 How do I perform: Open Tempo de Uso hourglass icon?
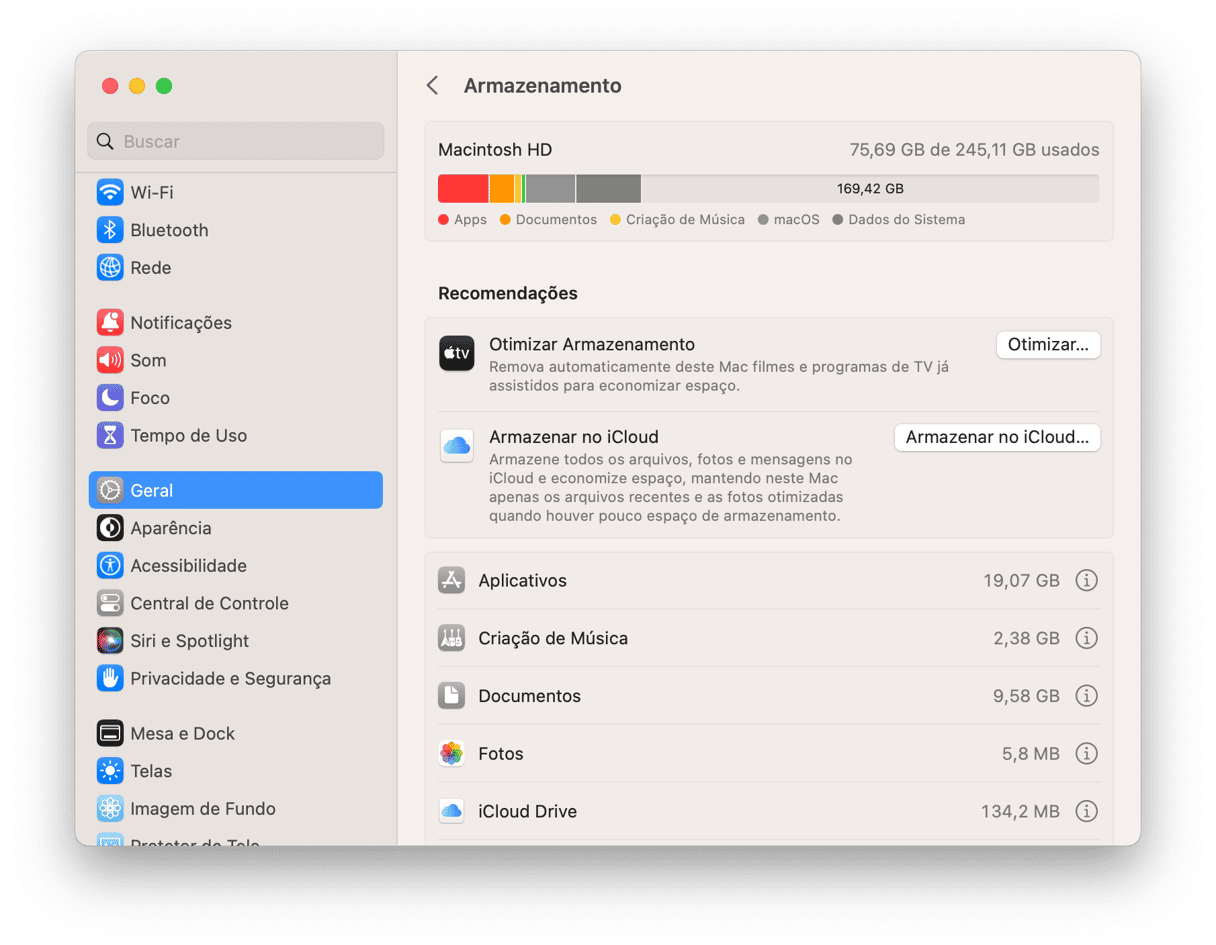point(110,436)
